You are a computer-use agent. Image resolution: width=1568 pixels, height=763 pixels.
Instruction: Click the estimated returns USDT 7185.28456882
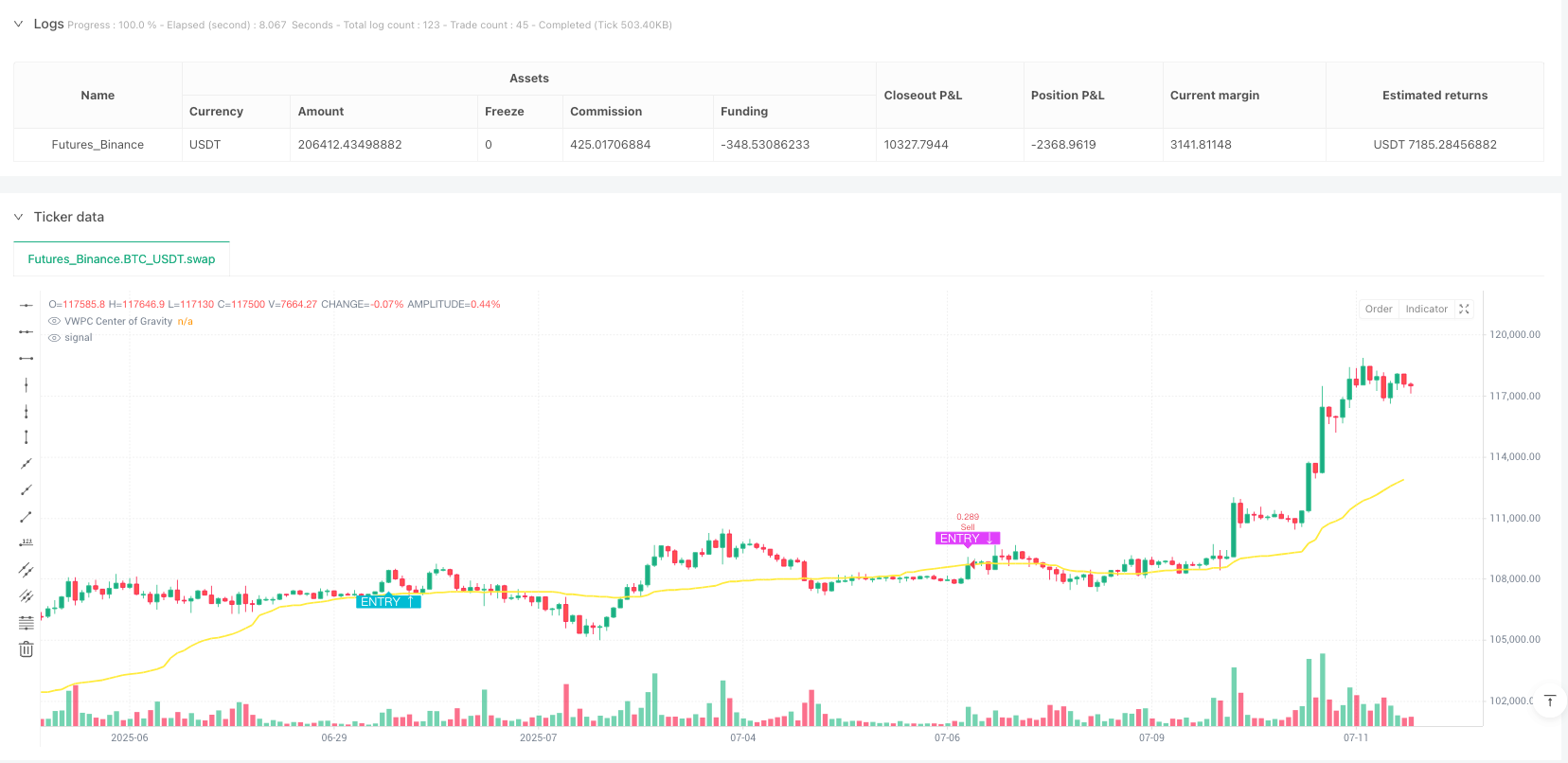(x=1434, y=145)
